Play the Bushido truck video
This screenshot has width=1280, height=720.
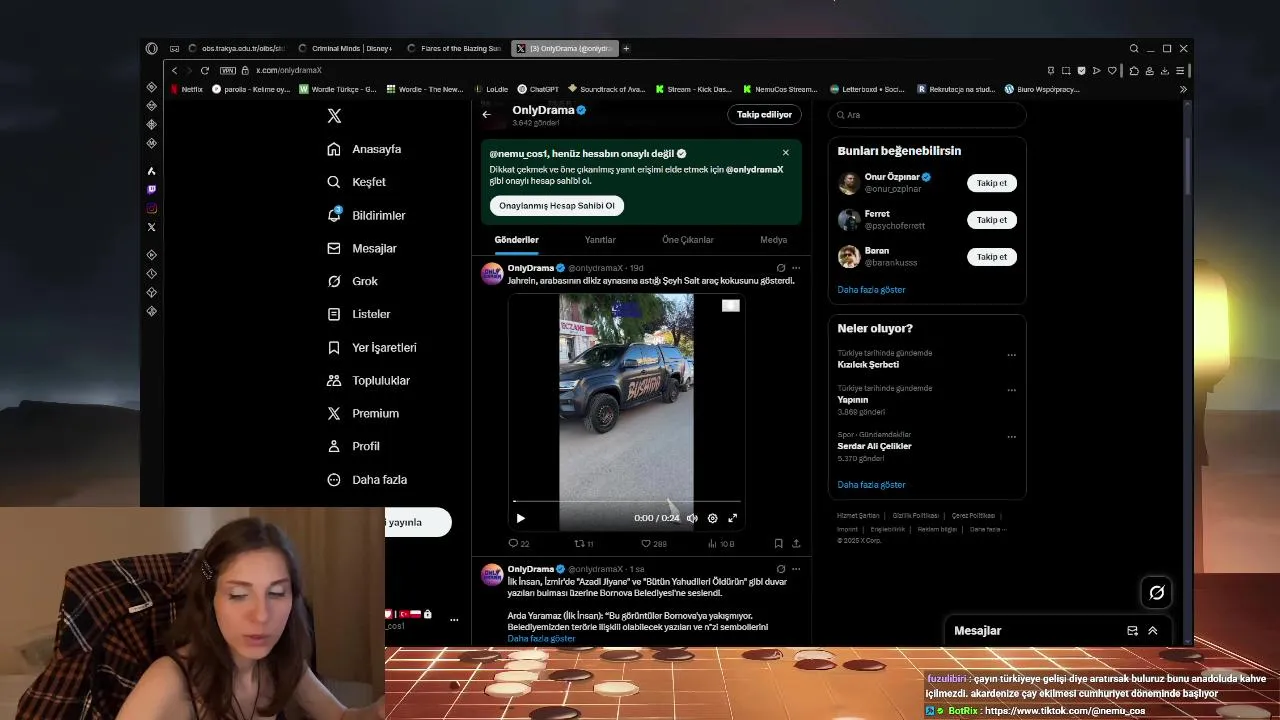[520, 518]
